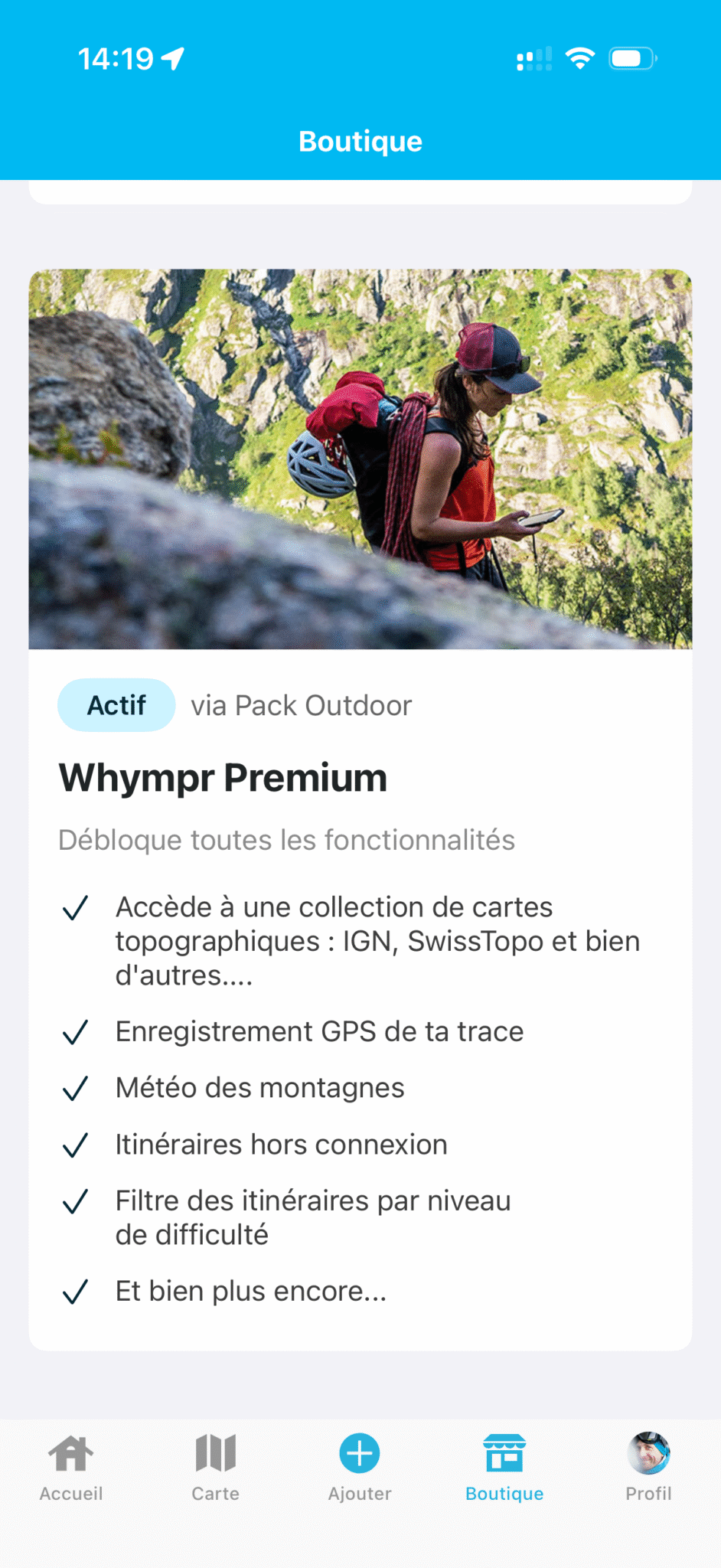
Task: Select the Boutique shop icon
Action: 504,1452
